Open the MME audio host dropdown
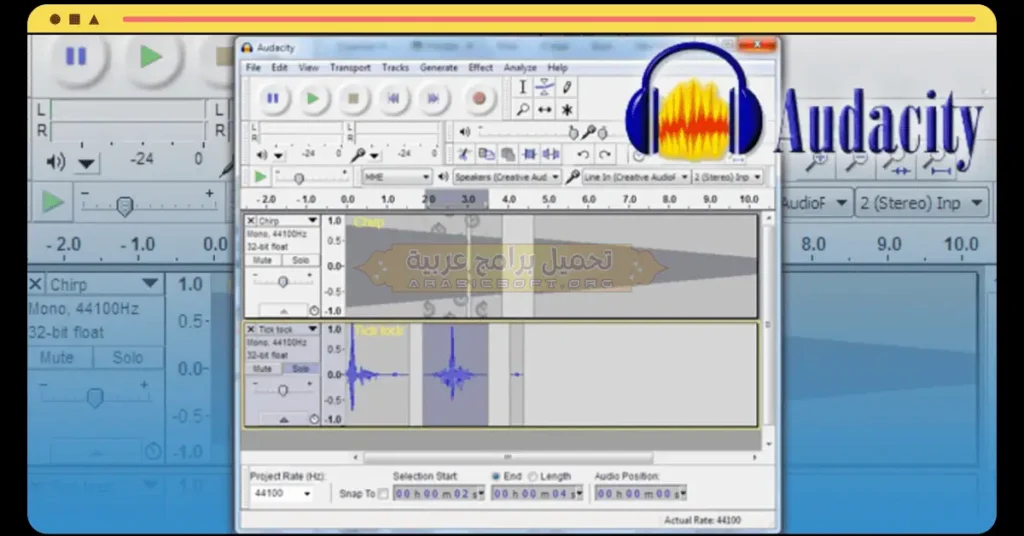 point(397,177)
